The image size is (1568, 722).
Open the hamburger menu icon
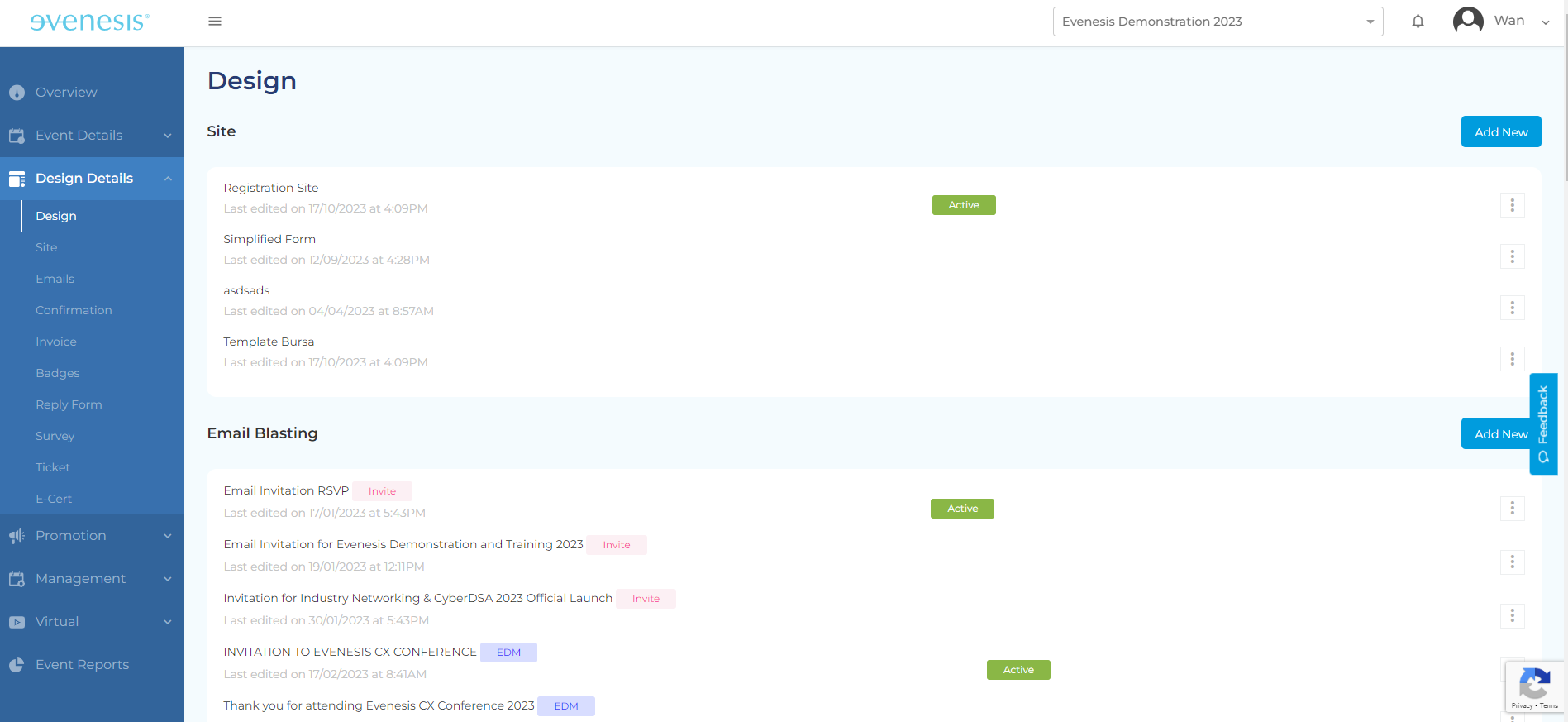(215, 22)
